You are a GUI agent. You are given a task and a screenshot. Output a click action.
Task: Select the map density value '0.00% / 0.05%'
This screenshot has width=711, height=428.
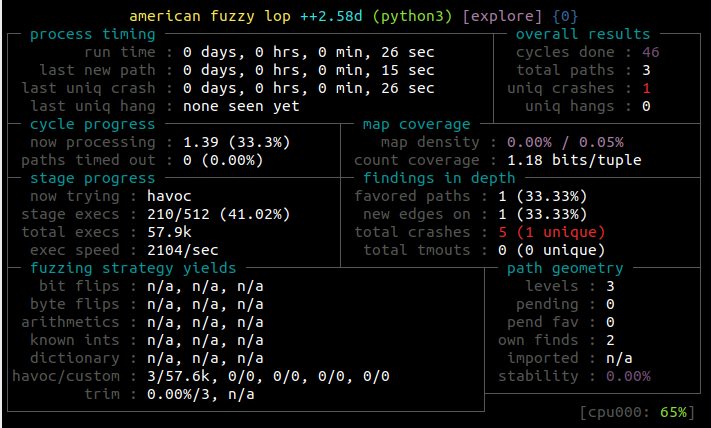[565, 142]
